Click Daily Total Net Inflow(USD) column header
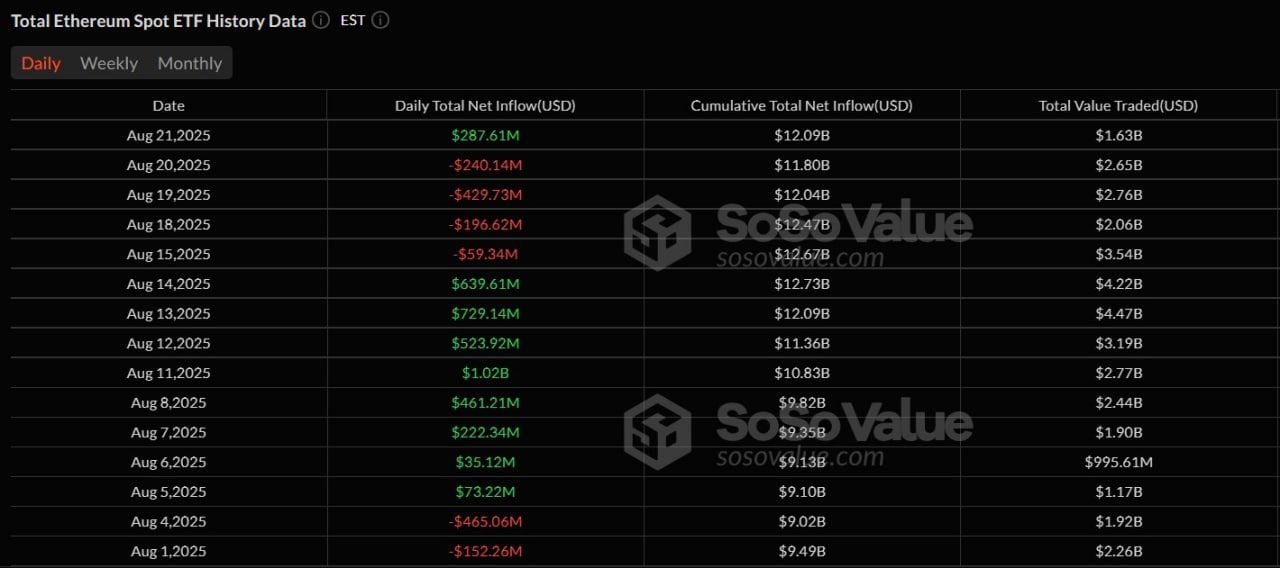1280x568 pixels. tap(485, 105)
